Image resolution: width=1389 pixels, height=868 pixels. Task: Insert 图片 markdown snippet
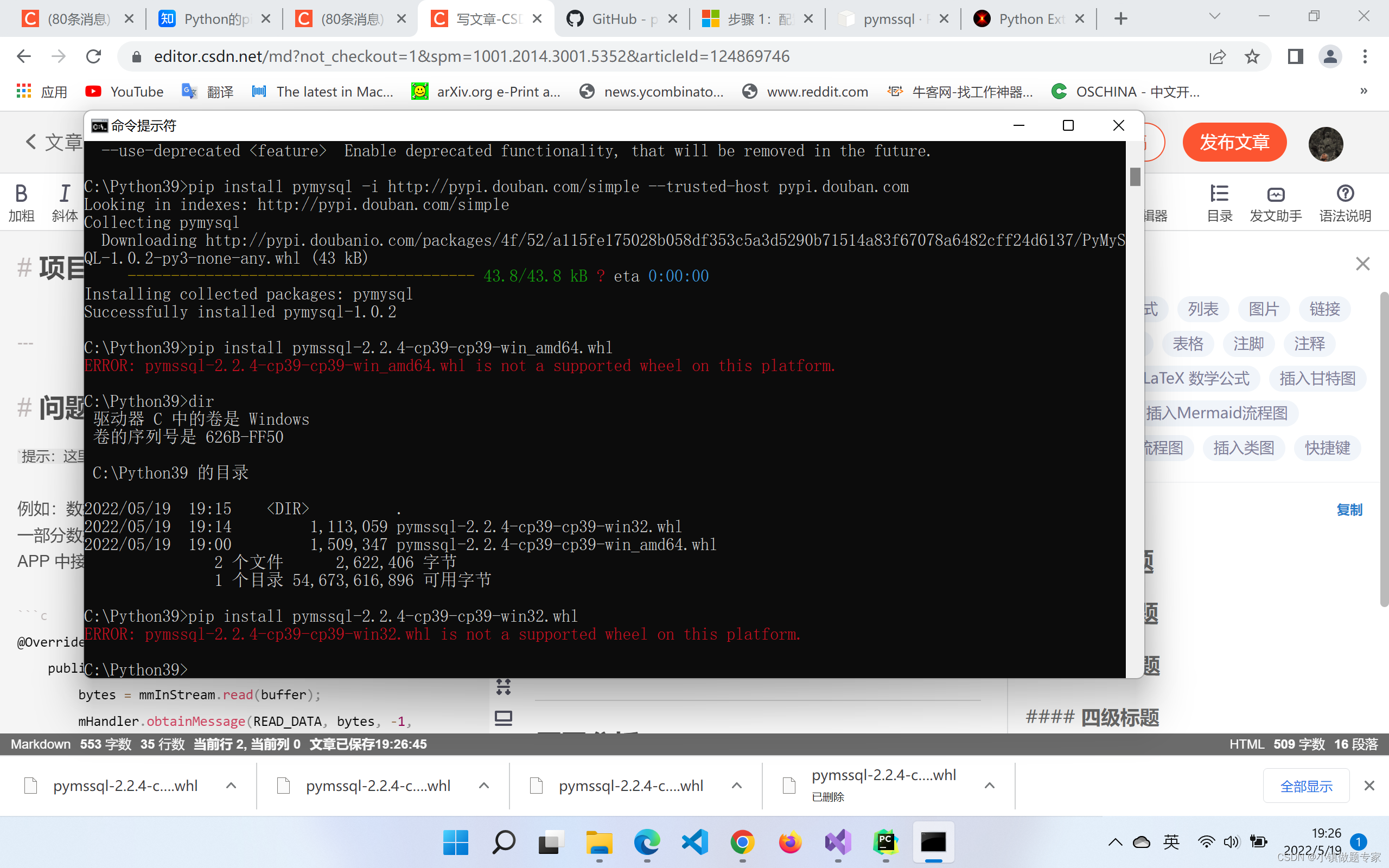point(1264,309)
